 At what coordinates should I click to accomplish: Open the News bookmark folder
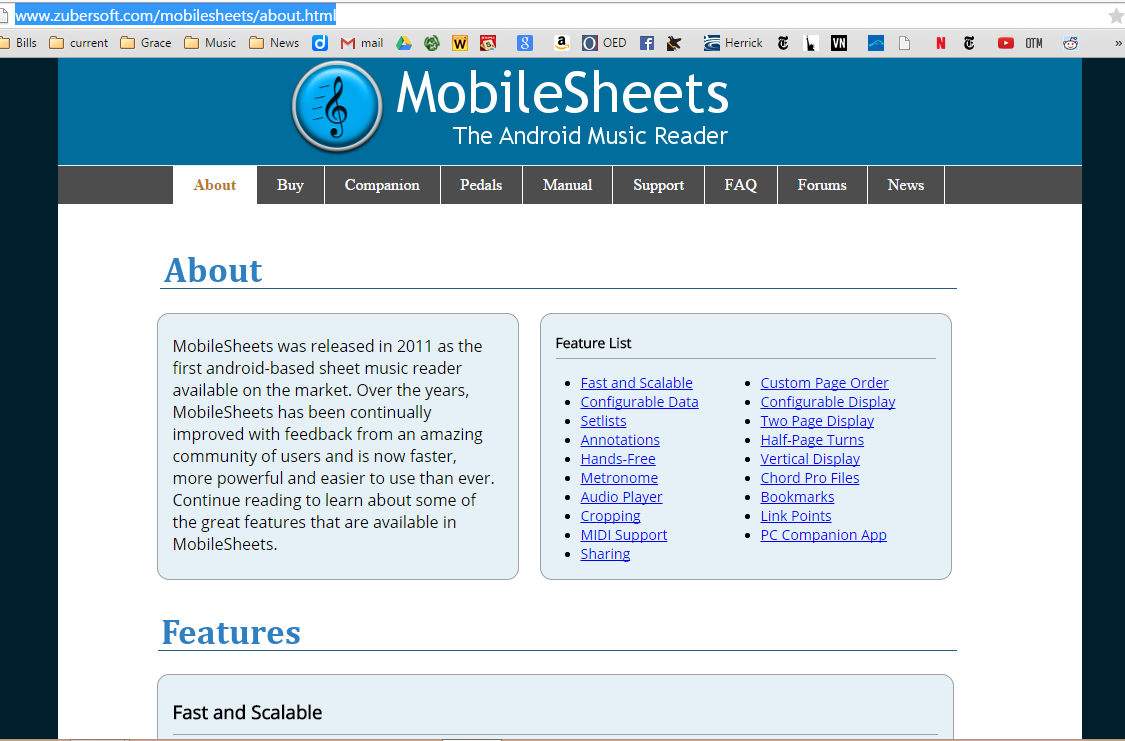(274, 43)
